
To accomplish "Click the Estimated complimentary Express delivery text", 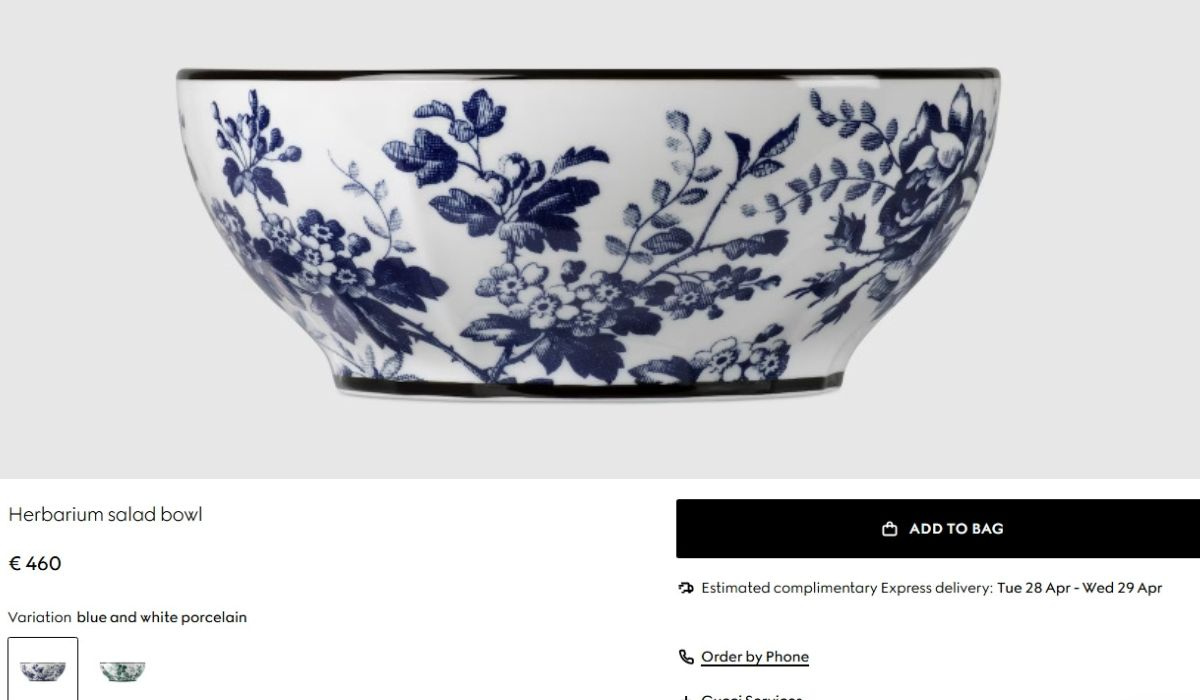I will click(847, 588).
